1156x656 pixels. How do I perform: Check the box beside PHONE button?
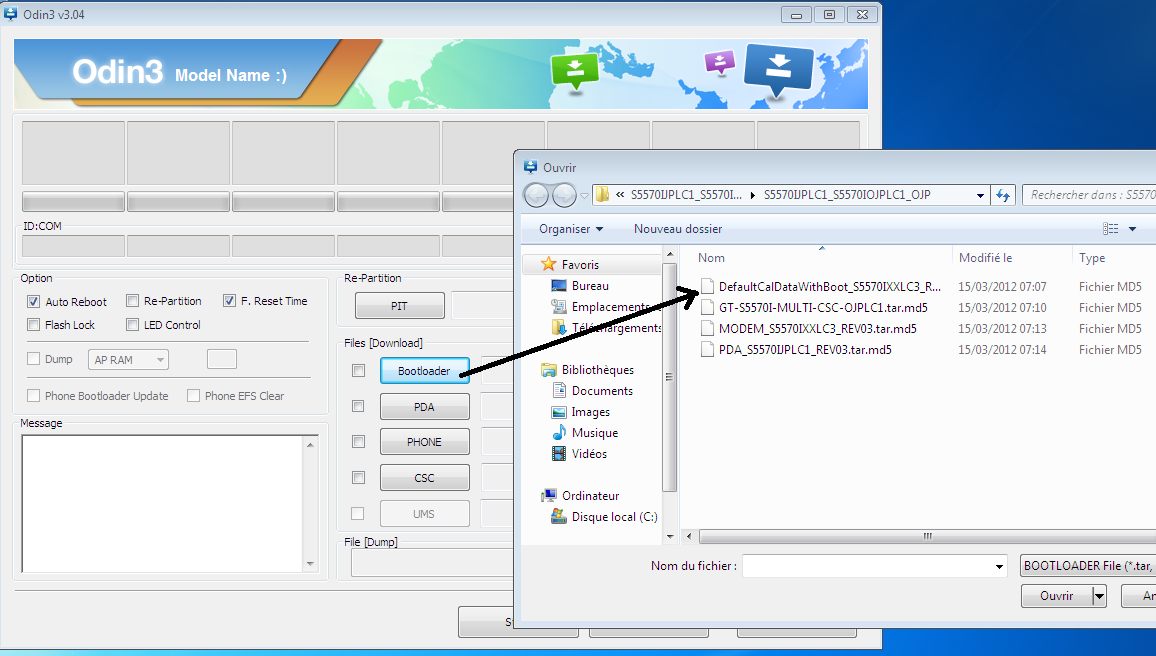coord(358,442)
